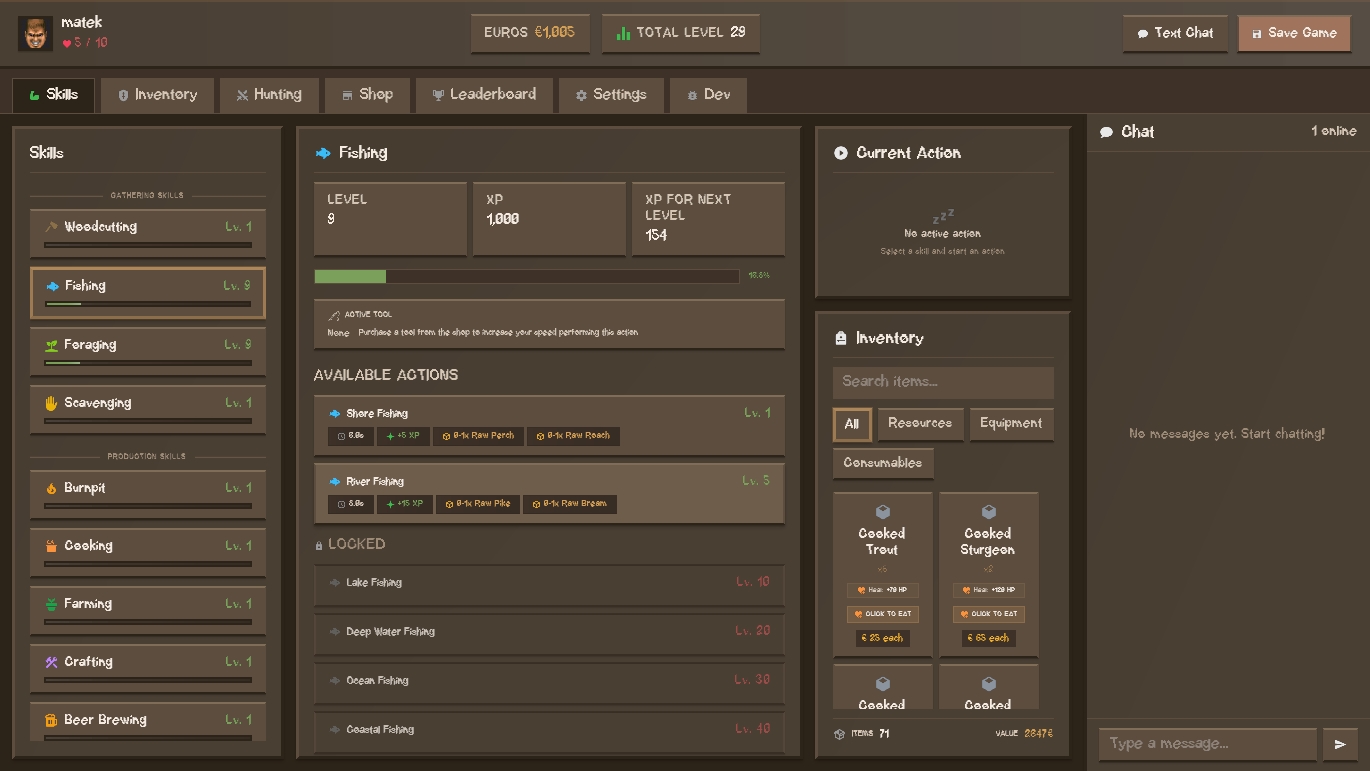Click the player avatar icon
This screenshot has height=771, width=1370.
coord(36,33)
